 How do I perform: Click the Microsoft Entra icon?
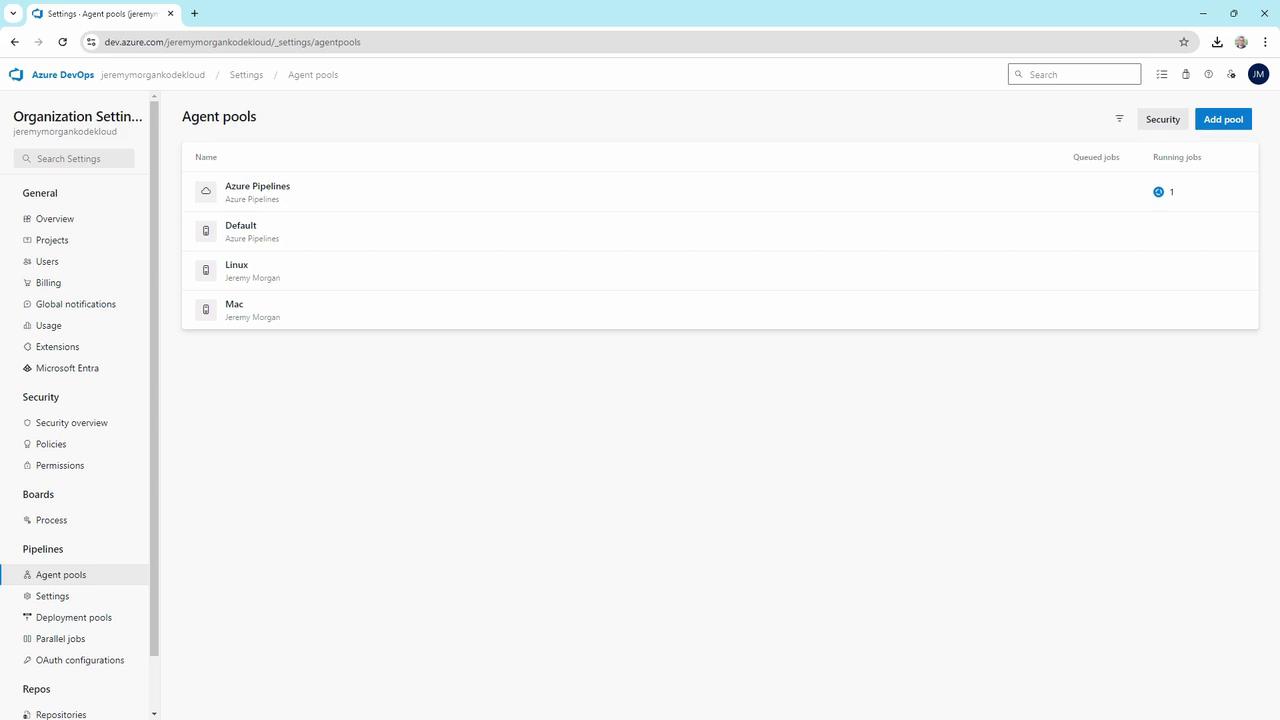(x=27, y=368)
